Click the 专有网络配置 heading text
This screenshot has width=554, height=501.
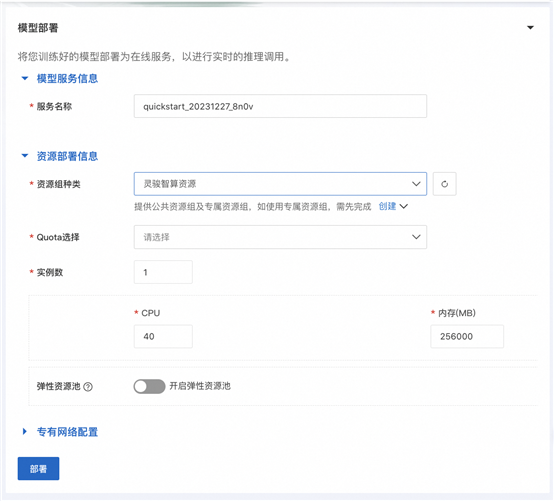67,432
